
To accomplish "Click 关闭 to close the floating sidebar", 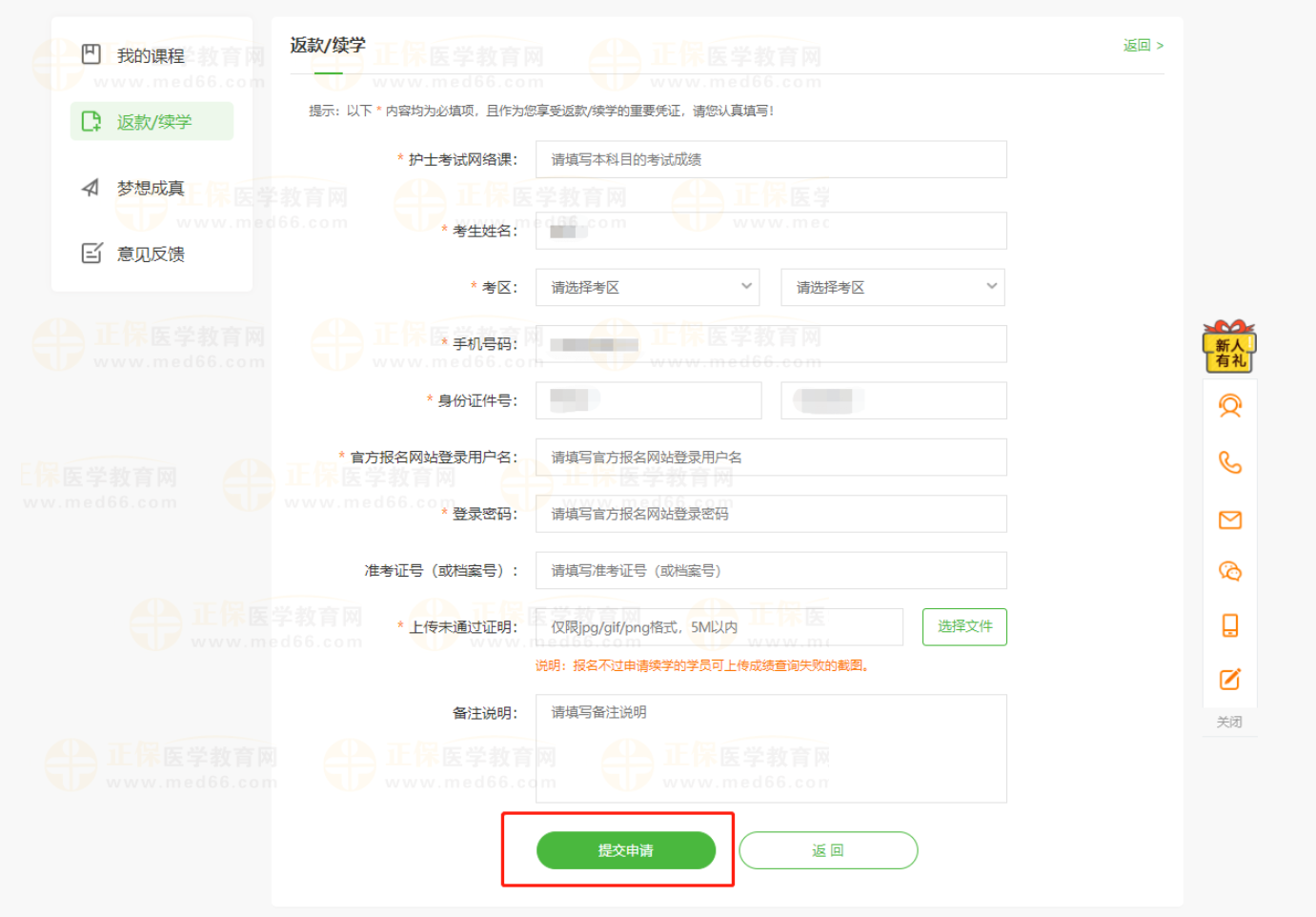I will pos(1229,722).
